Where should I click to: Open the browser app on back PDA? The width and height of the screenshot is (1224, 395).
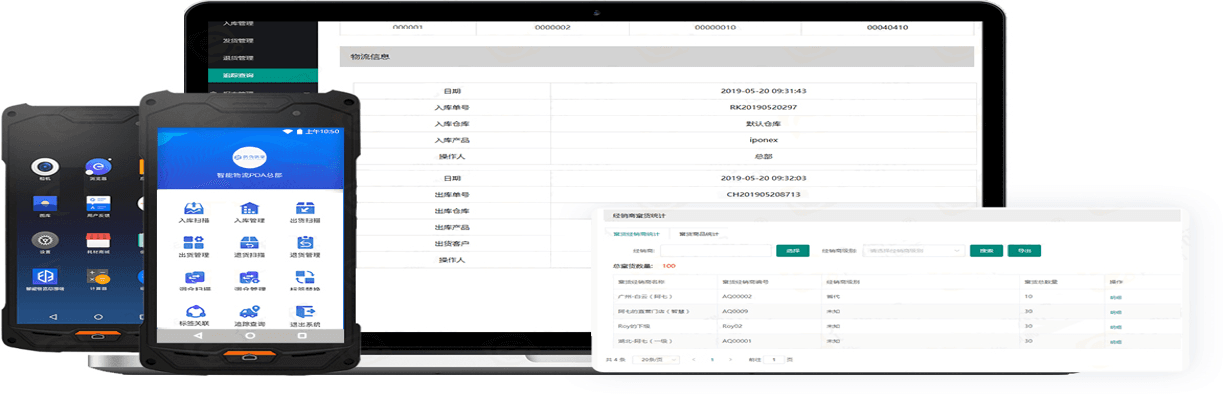(x=97, y=166)
